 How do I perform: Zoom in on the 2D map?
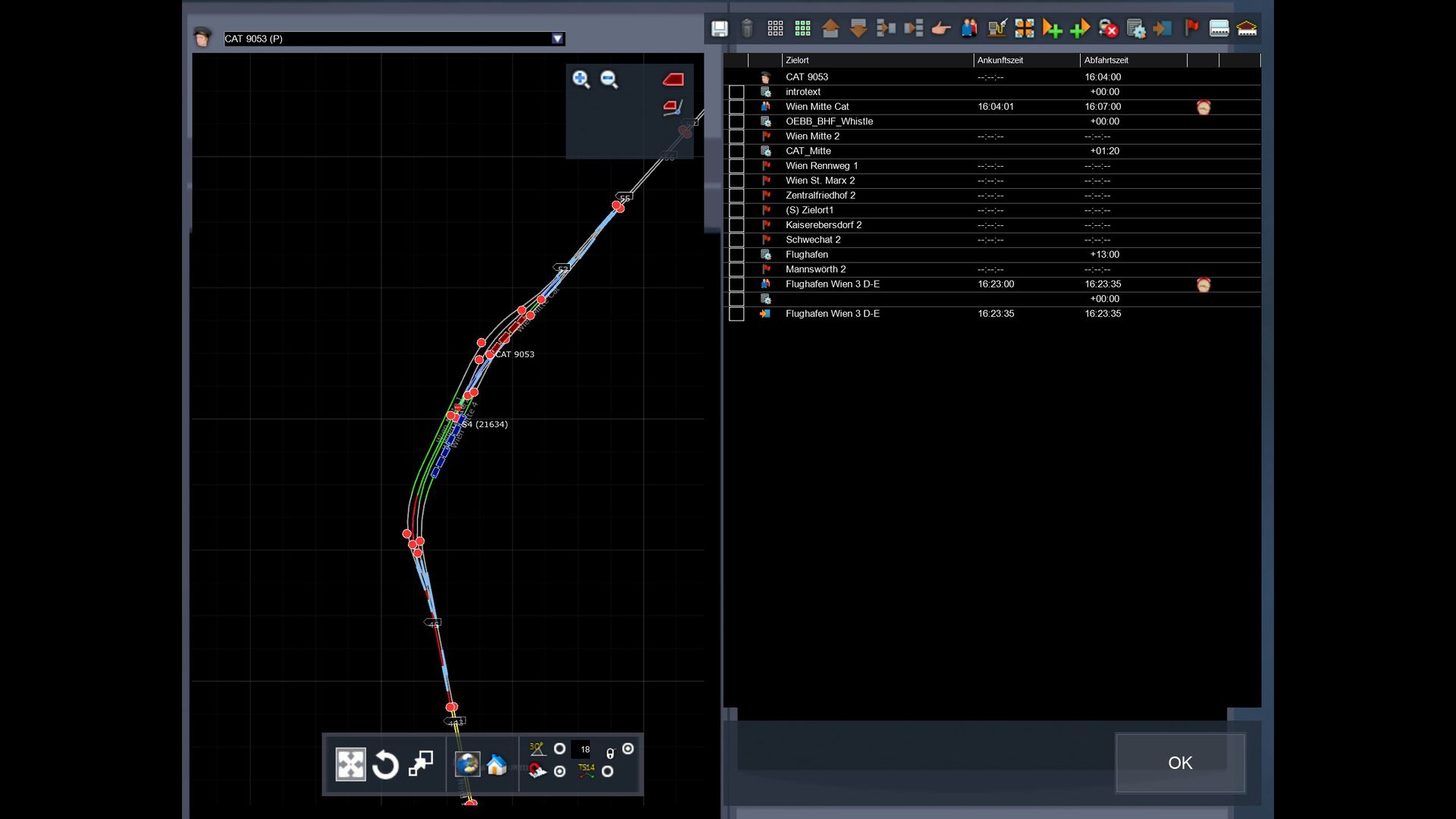(x=581, y=80)
